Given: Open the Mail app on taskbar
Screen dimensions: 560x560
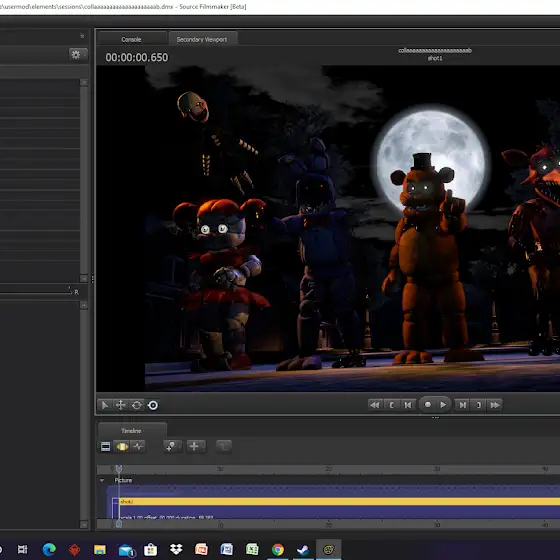Looking at the screenshot, I should click(x=126, y=550).
